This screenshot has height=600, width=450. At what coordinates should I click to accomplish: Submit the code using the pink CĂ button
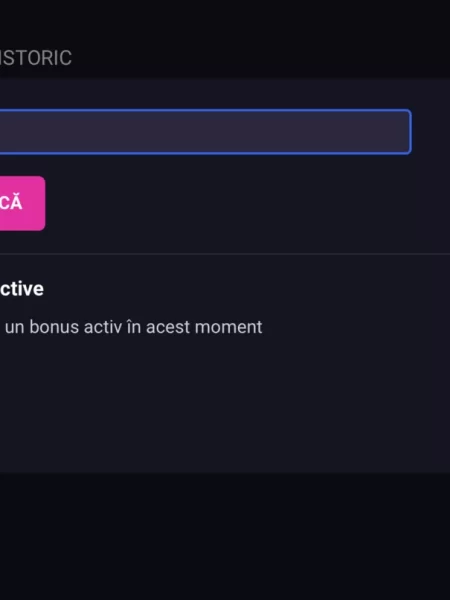click(22, 203)
